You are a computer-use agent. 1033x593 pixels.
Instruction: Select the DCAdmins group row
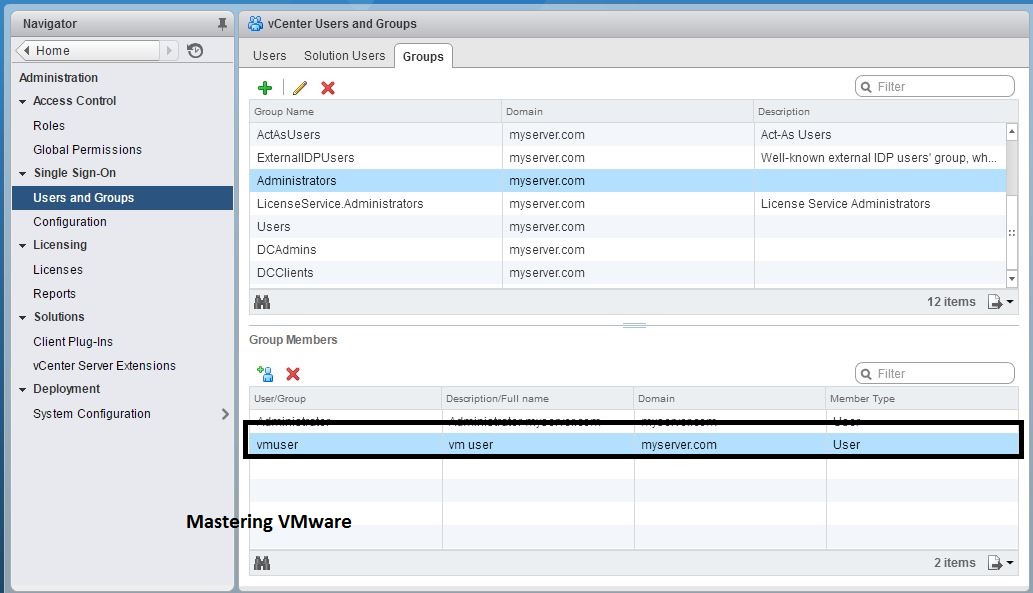tap(628, 250)
